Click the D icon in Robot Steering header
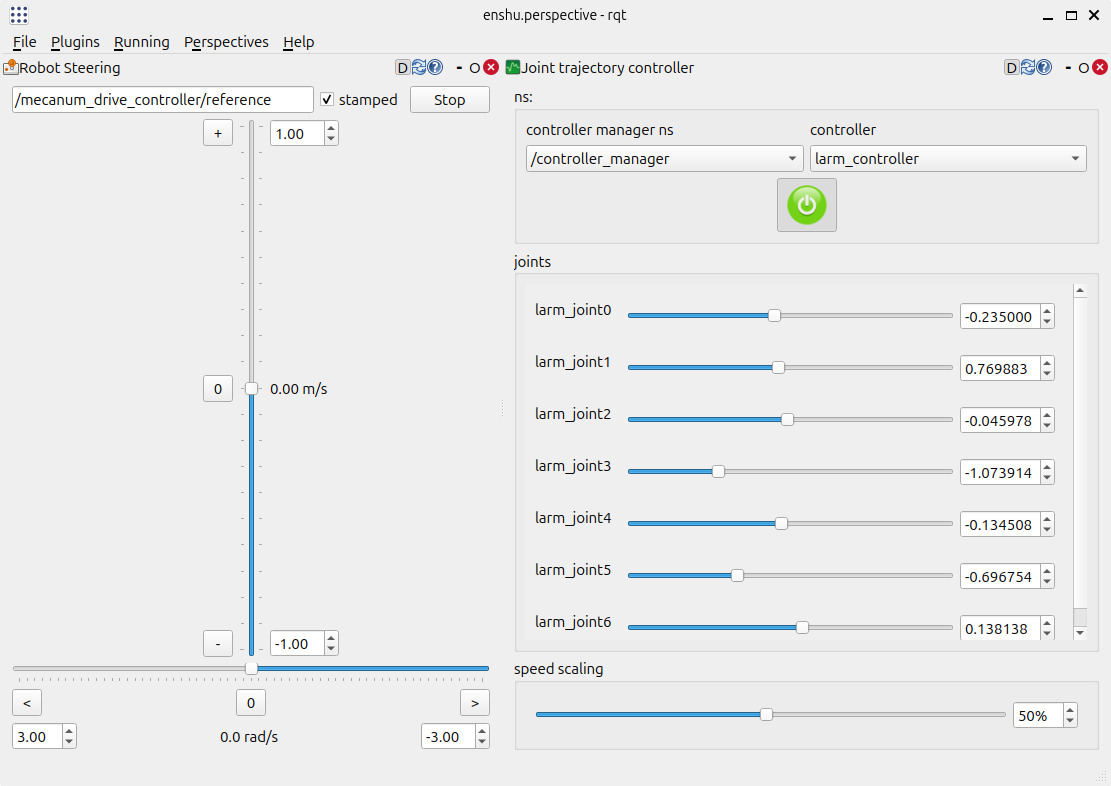 pos(403,68)
